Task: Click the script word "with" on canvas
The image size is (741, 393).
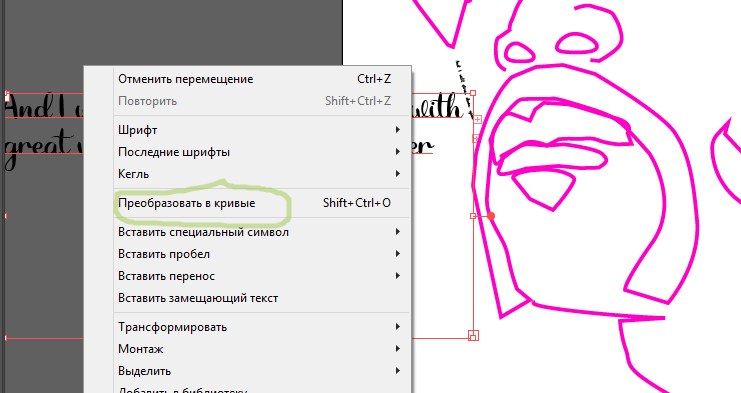Action: click(x=437, y=106)
